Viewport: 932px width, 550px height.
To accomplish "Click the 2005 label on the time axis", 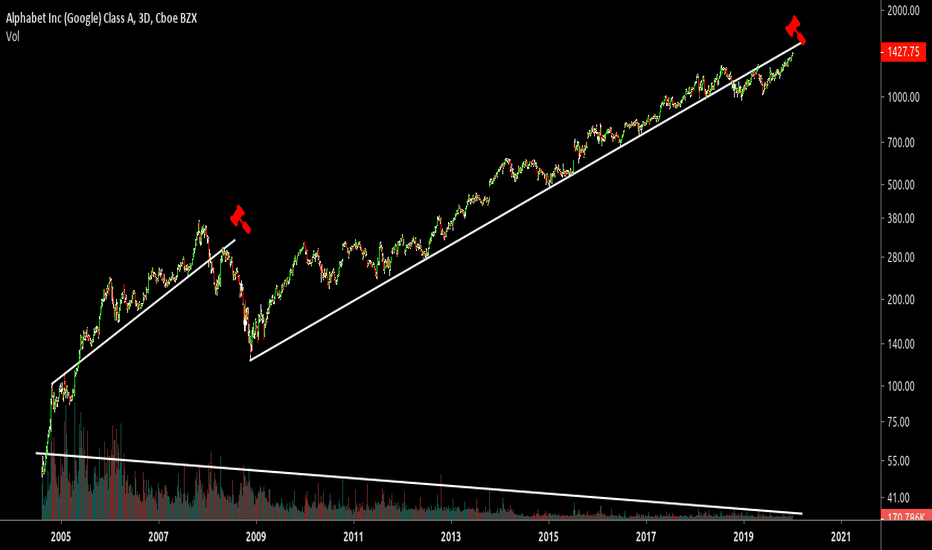I will click(x=61, y=537).
